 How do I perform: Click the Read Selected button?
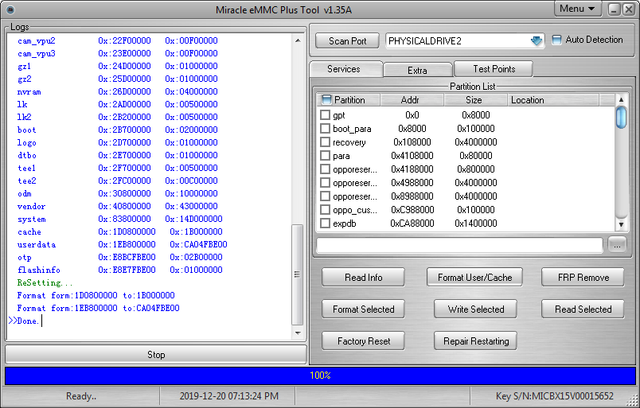583,309
